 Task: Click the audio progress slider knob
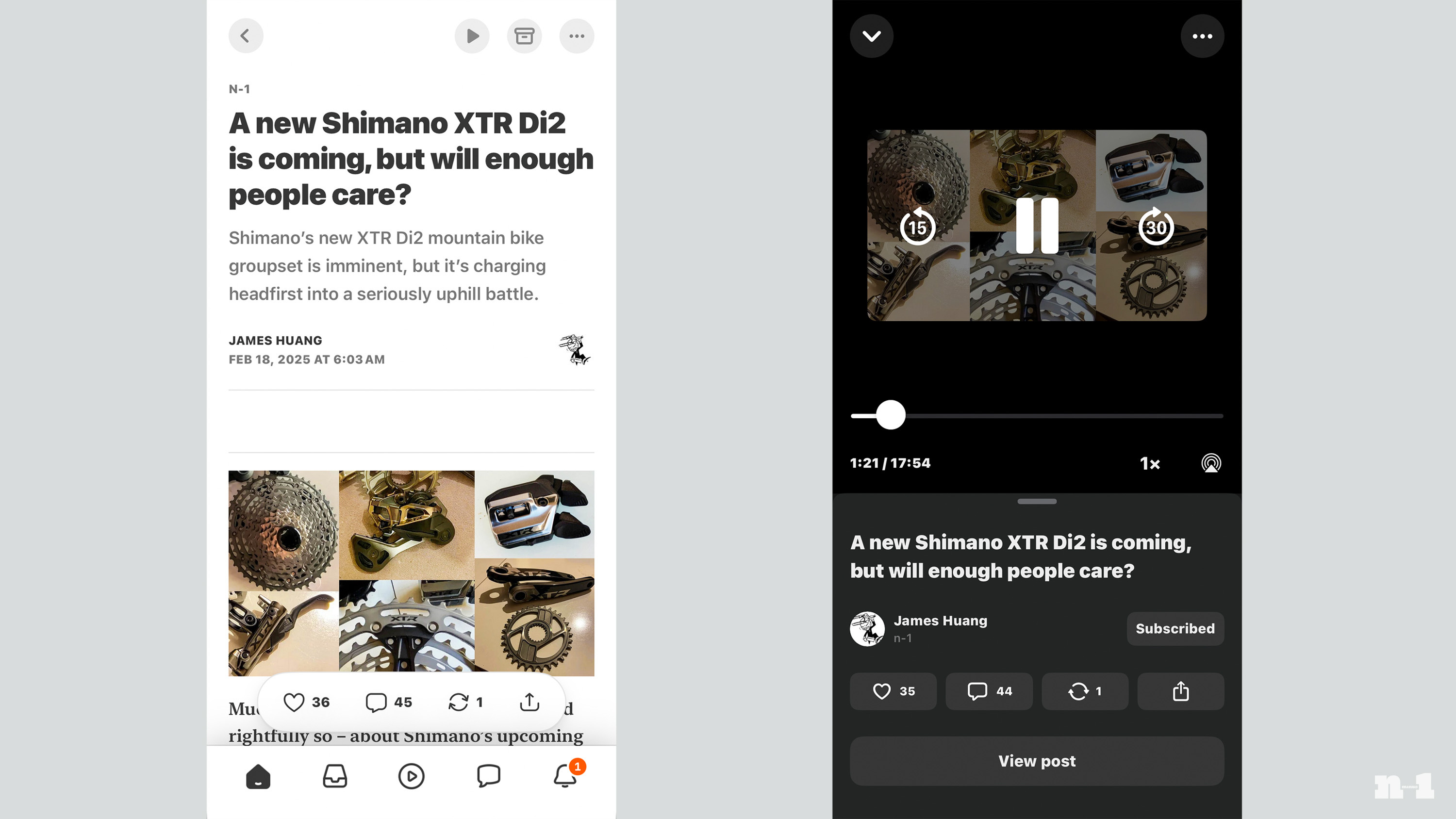[891, 415]
